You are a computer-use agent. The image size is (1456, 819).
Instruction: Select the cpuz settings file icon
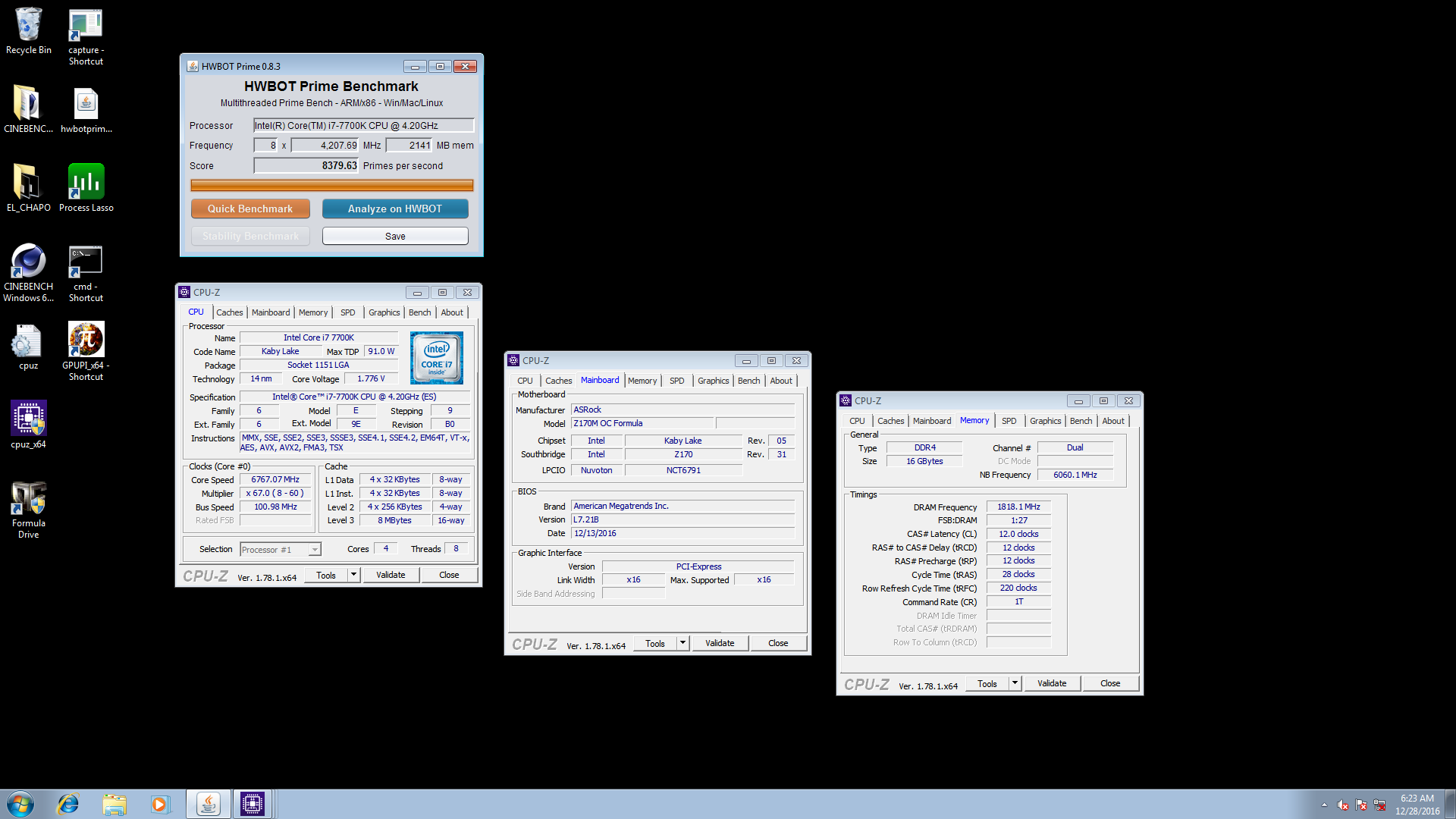click(x=29, y=347)
